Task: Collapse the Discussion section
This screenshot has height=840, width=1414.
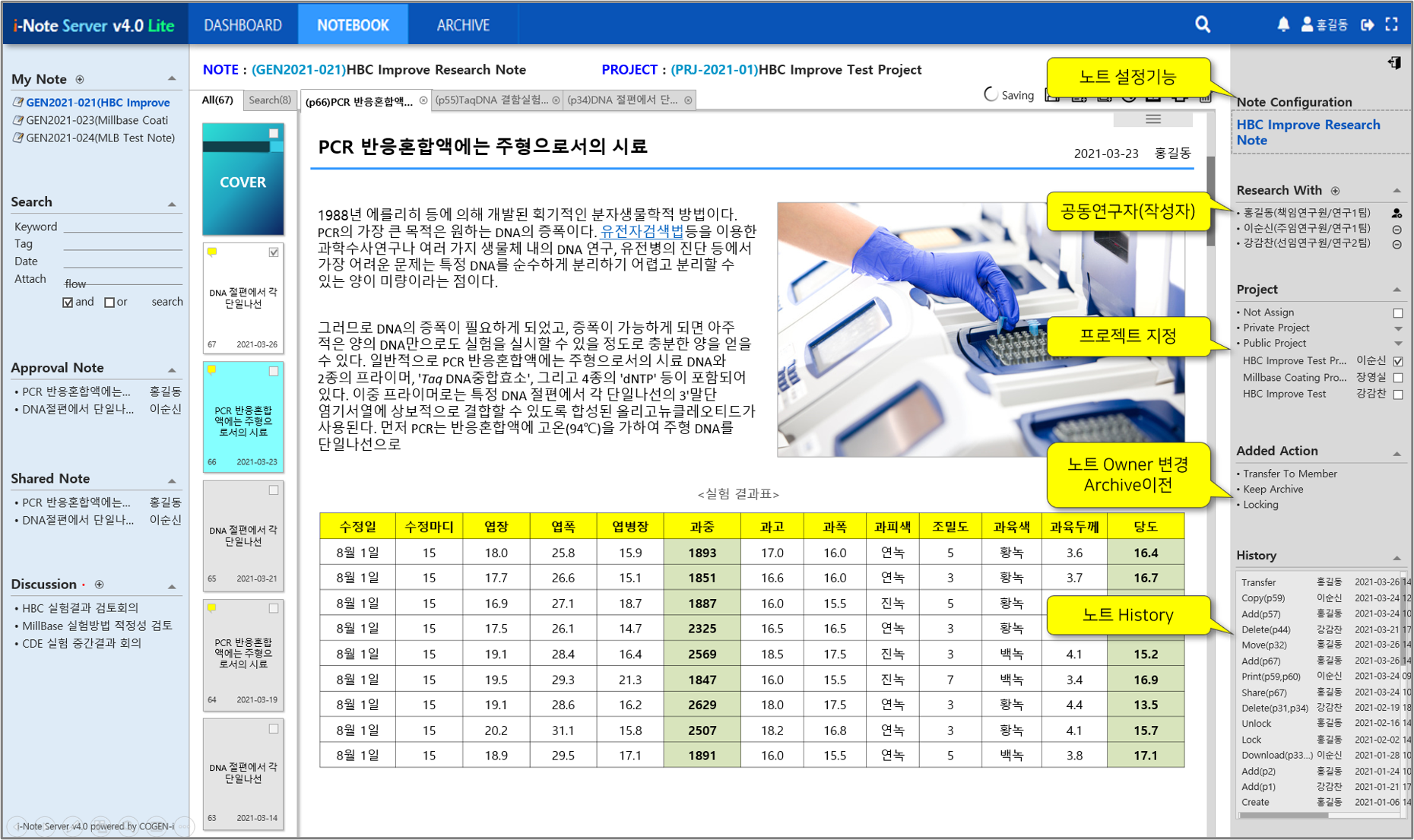Action: tap(172, 587)
